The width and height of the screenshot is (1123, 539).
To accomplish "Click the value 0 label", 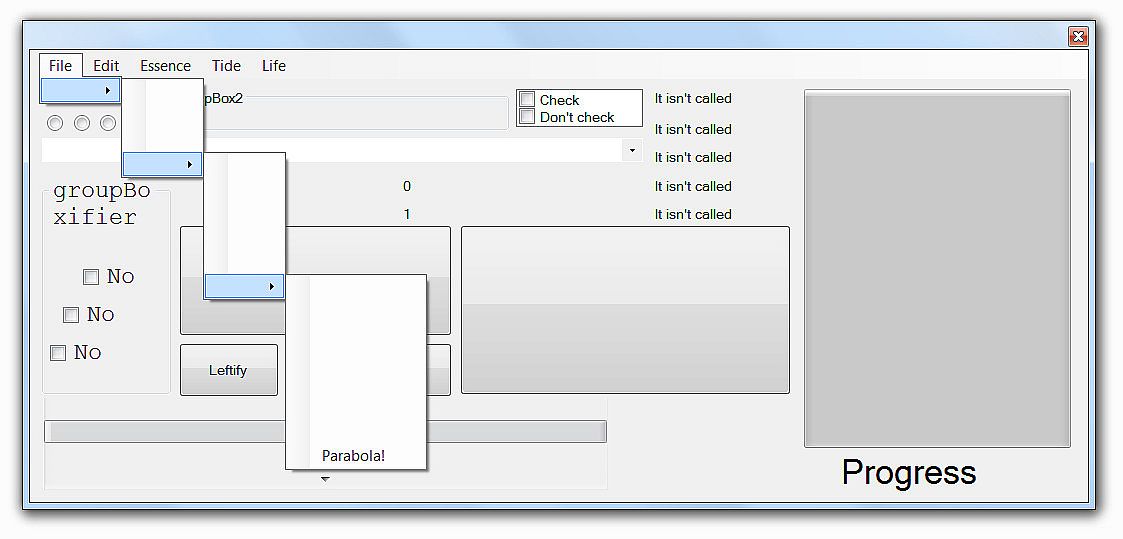I will 407,187.
